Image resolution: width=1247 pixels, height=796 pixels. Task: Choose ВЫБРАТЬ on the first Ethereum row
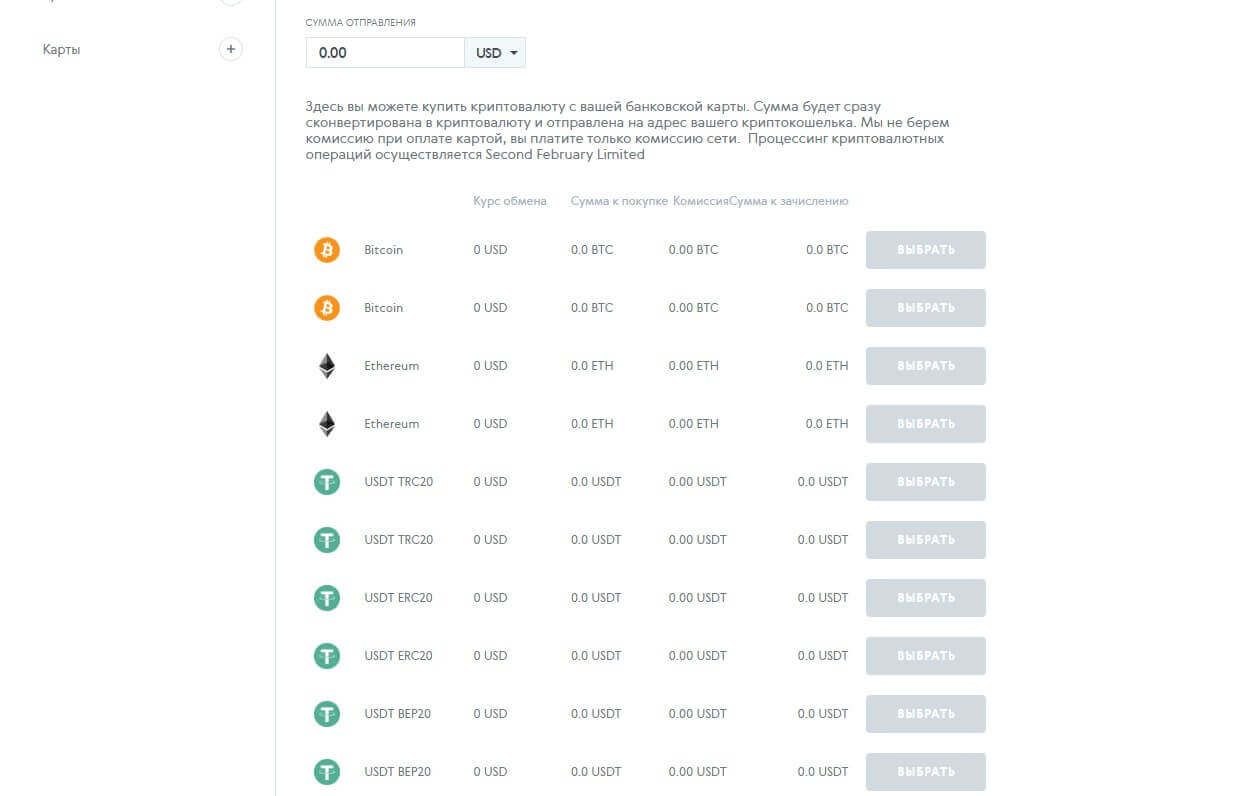click(925, 366)
